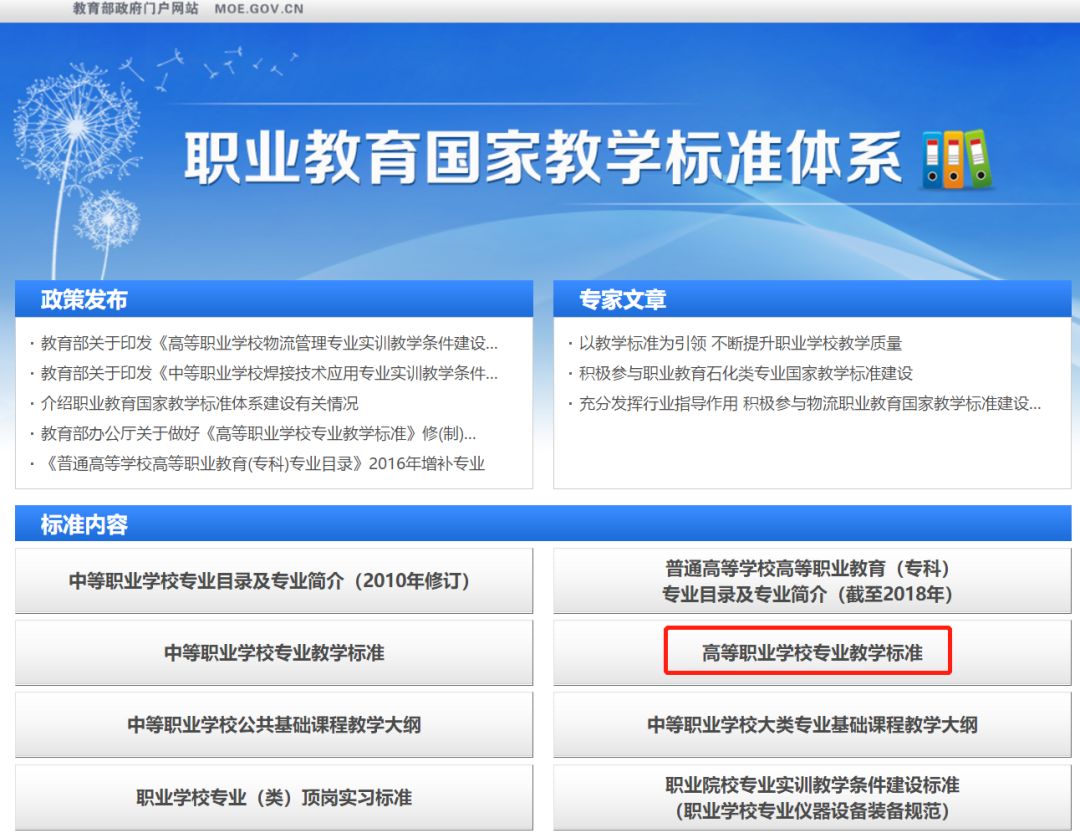Click the highlighted 高等职业学校专业教学标准 button
This screenshot has height=833, width=1080.
click(x=811, y=653)
